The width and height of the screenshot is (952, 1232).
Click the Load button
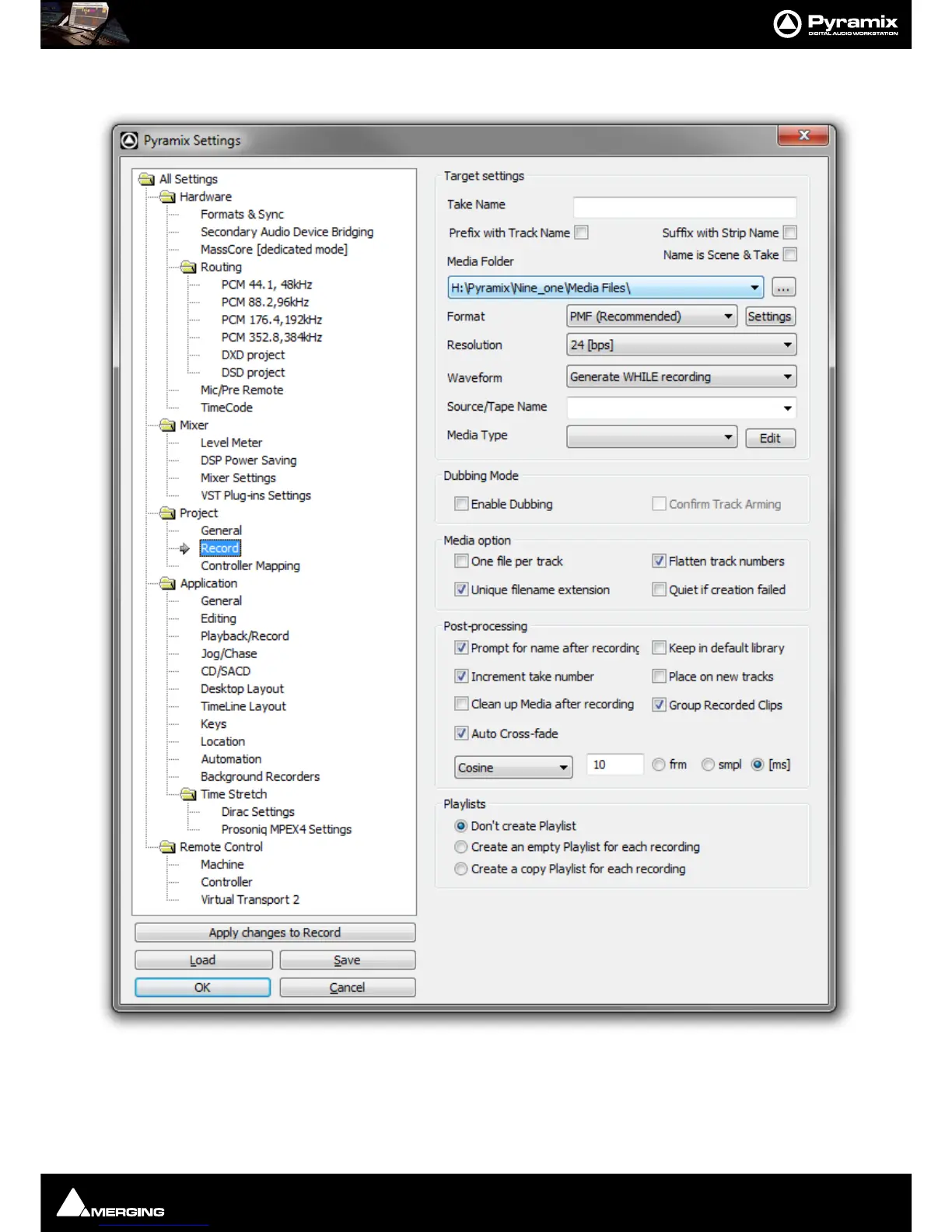pos(203,960)
